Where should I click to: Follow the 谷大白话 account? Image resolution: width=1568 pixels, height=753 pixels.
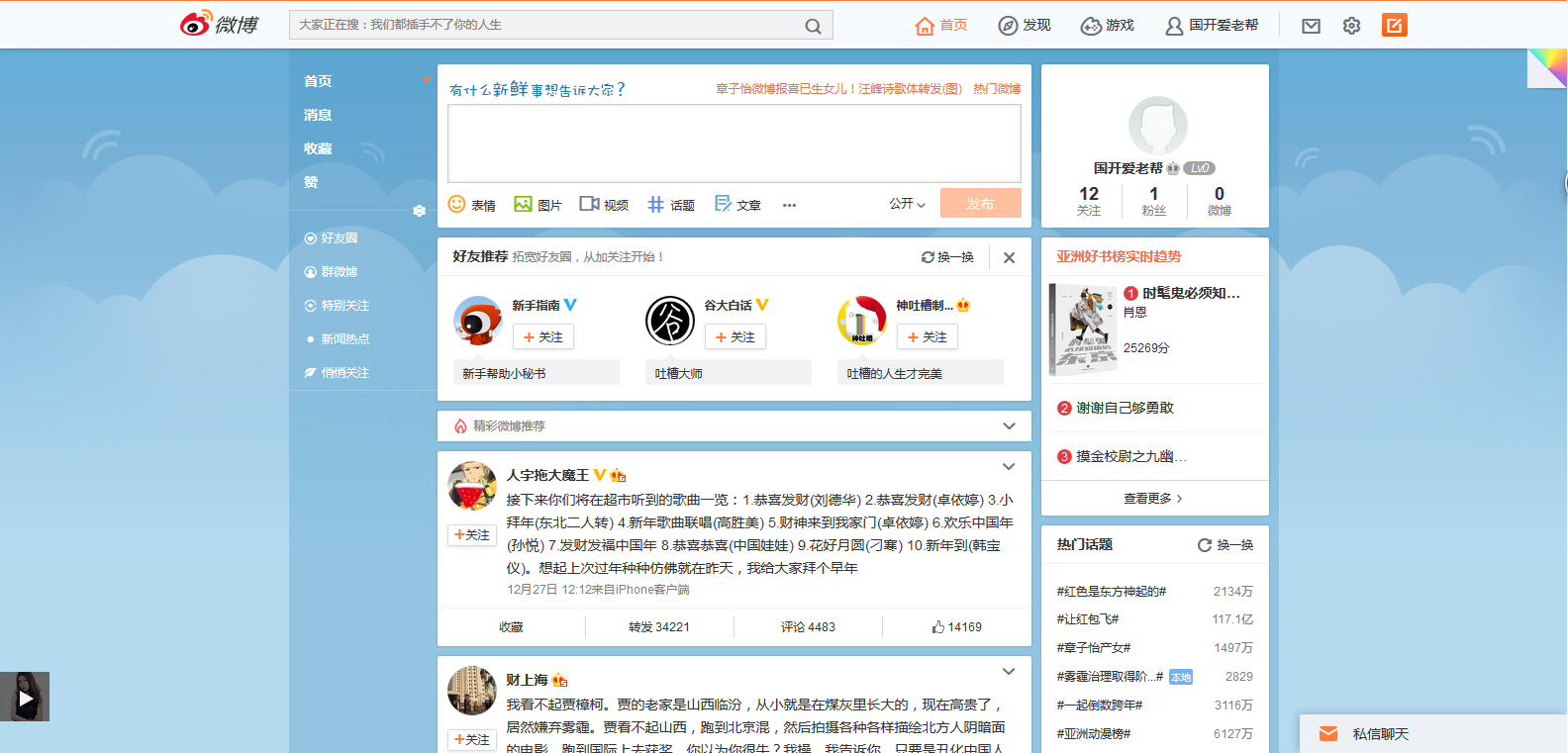[735, 337]
